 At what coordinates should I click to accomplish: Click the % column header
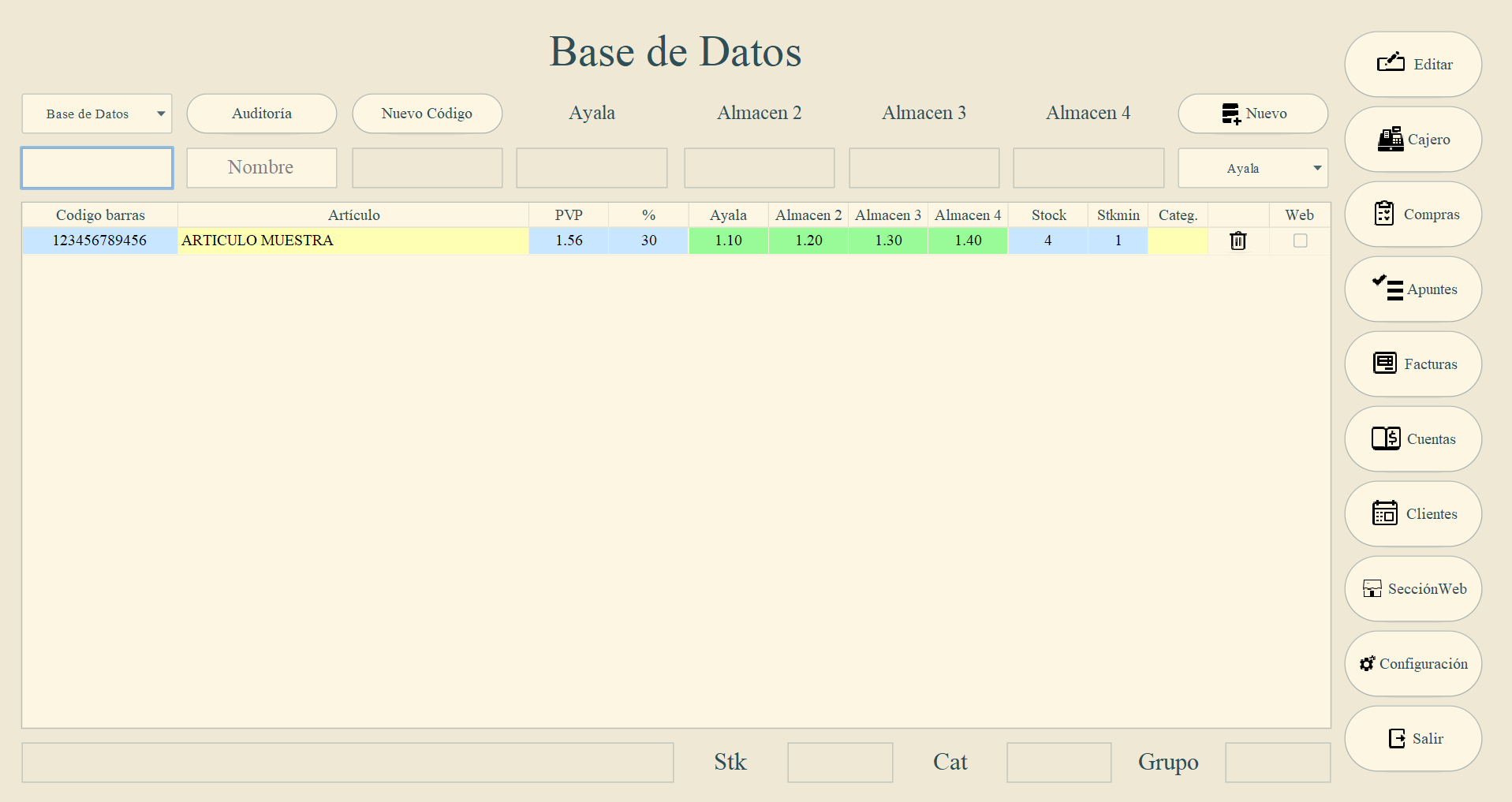point(648,215)
